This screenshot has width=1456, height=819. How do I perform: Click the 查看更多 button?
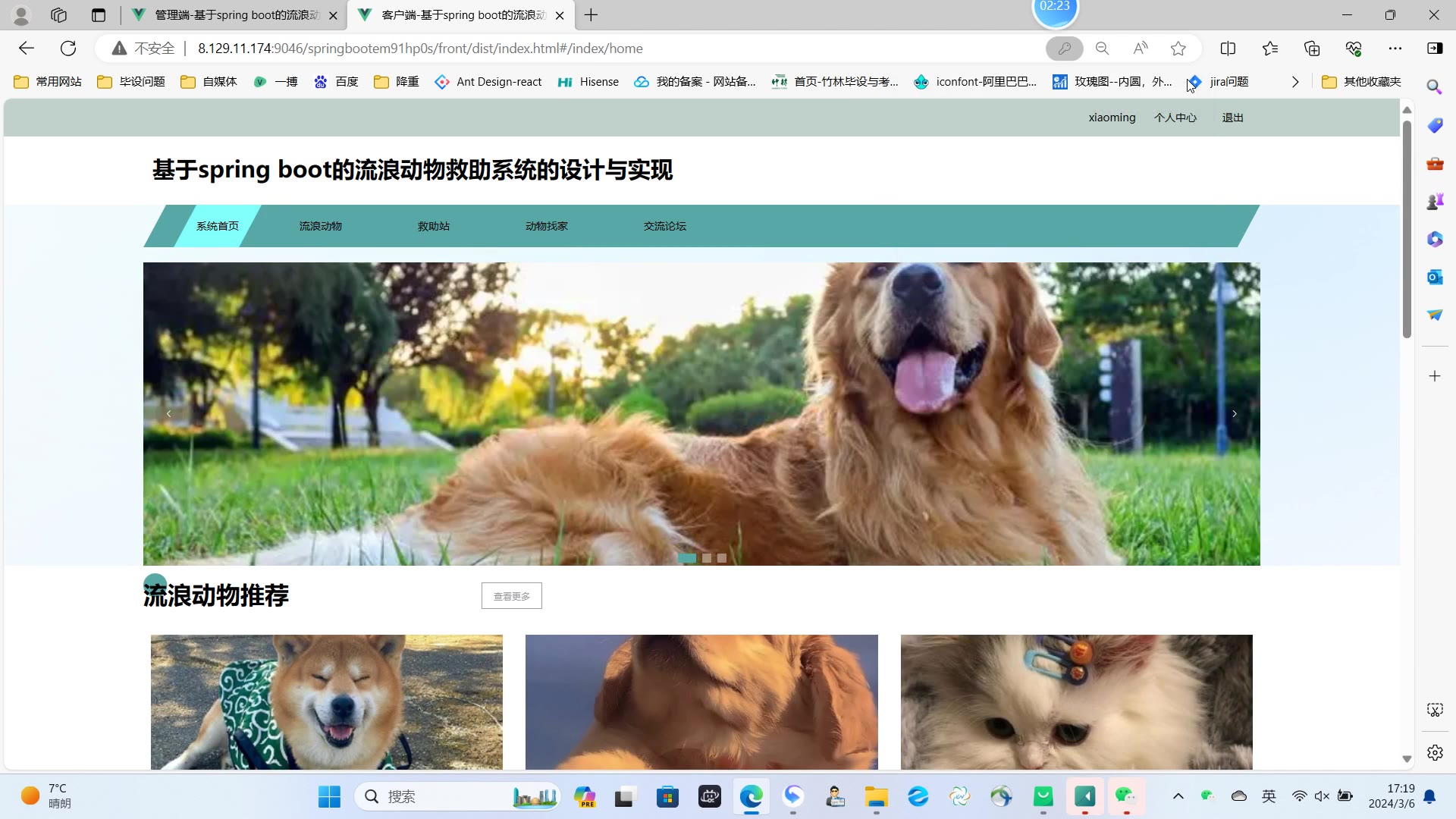click(511, 596)
